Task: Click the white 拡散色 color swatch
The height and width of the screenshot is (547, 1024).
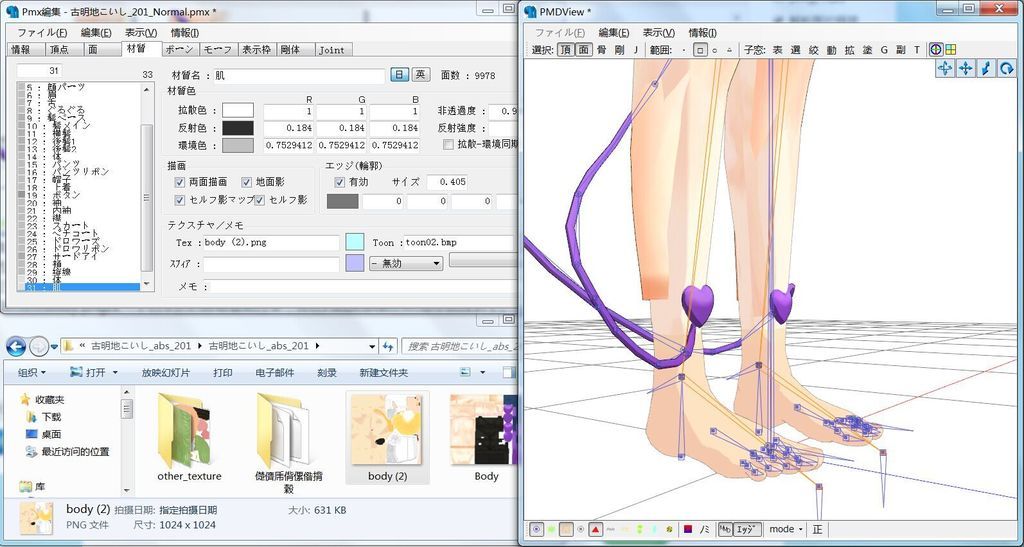Action: [238, 111]
